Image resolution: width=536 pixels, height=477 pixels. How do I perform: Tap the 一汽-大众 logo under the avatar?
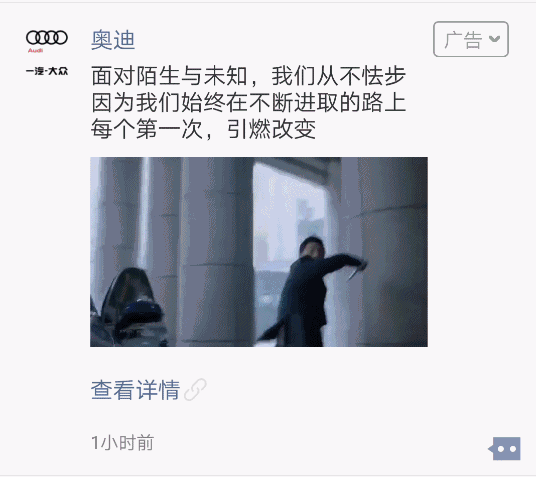click(47, 71)
